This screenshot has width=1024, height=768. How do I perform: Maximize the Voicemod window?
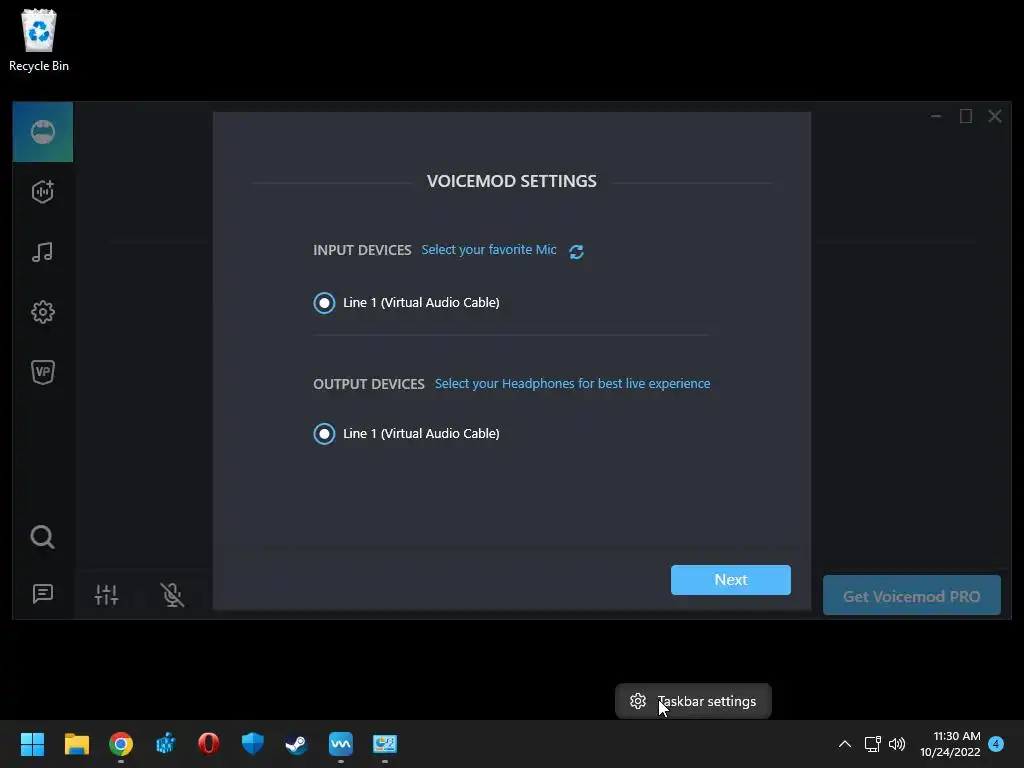(966, 116)
